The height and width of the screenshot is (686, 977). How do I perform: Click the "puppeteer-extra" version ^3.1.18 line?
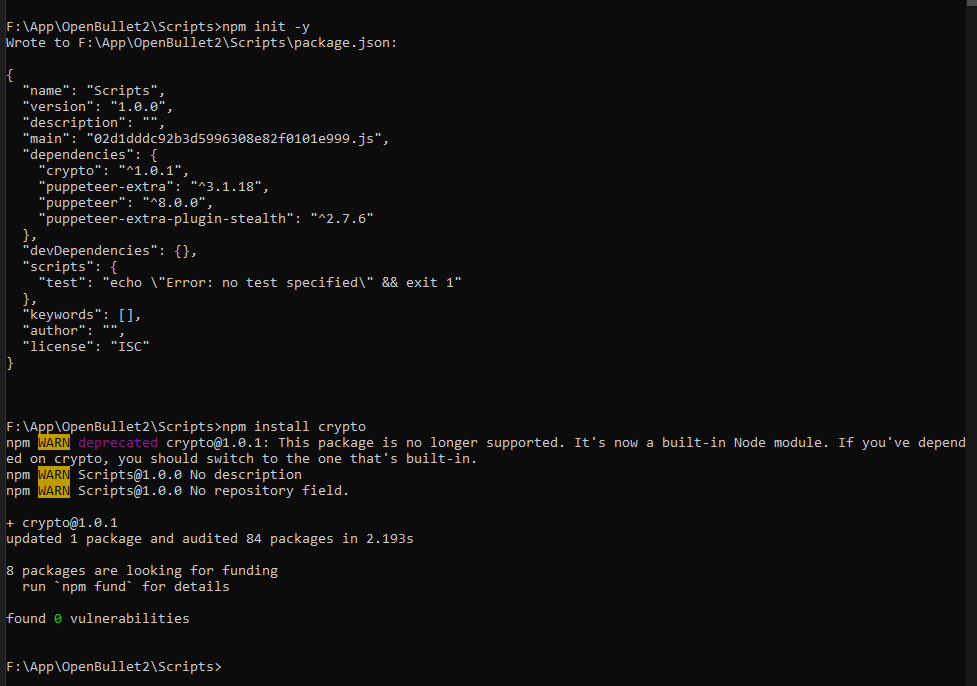(153, 187)
